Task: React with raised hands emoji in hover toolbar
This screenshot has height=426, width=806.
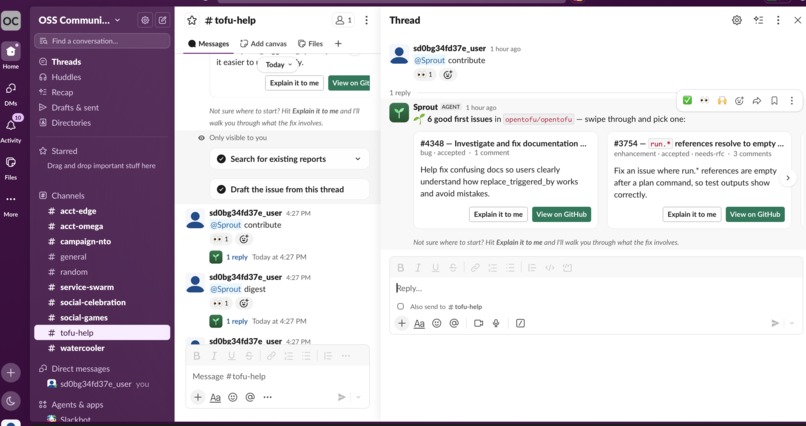Action: (x=722, y=101)
